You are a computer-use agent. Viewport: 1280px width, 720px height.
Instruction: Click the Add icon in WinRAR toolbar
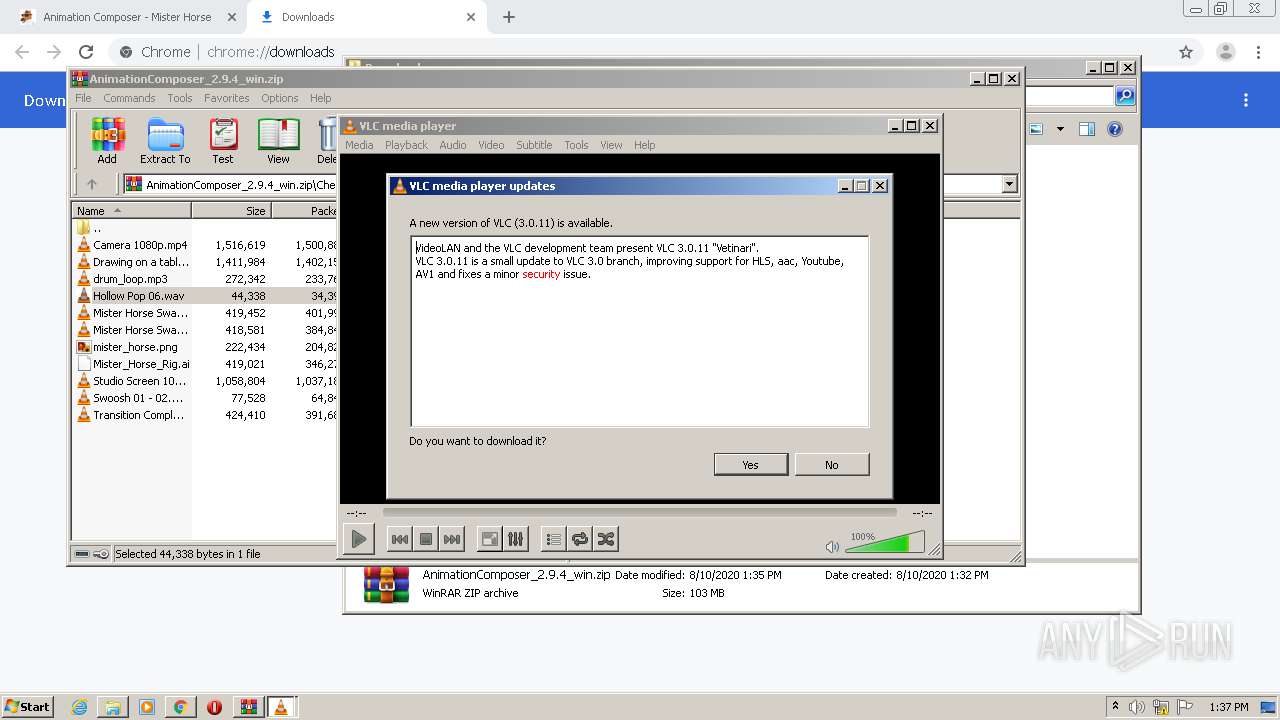(107, 141)
